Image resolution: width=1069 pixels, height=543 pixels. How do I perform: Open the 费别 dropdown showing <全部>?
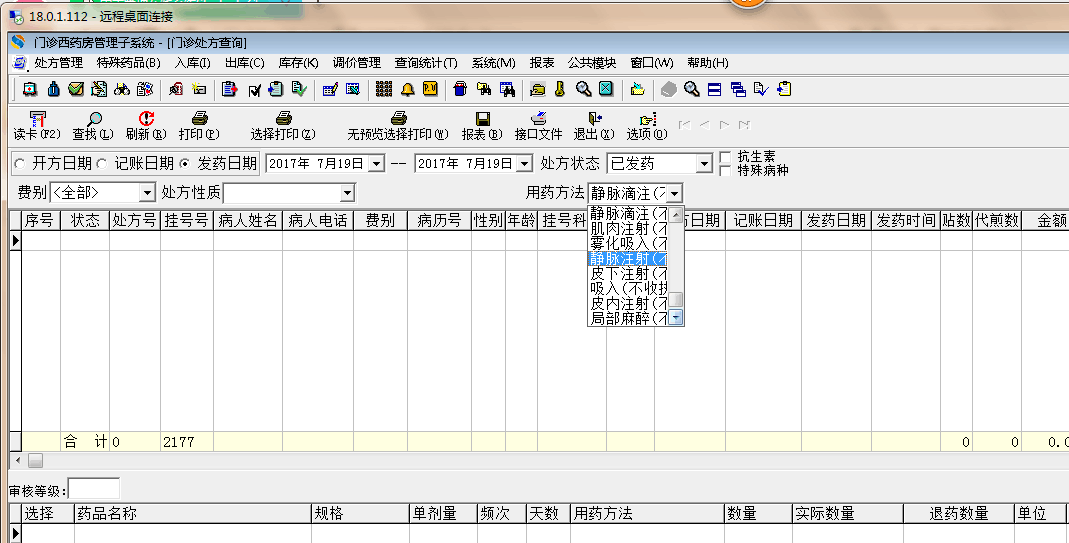click(147, 193)
